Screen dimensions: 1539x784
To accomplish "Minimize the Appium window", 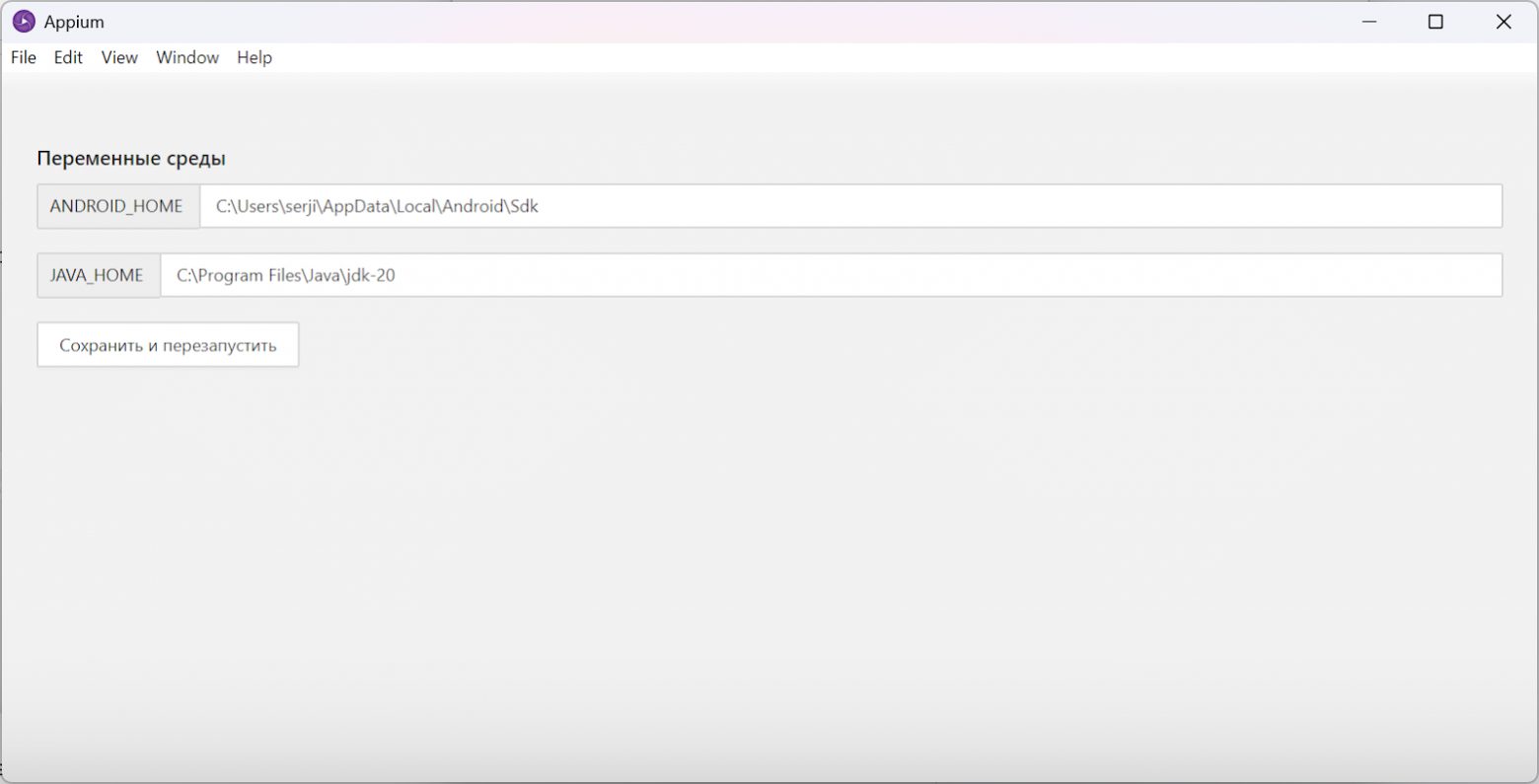I will point(1369,22).
